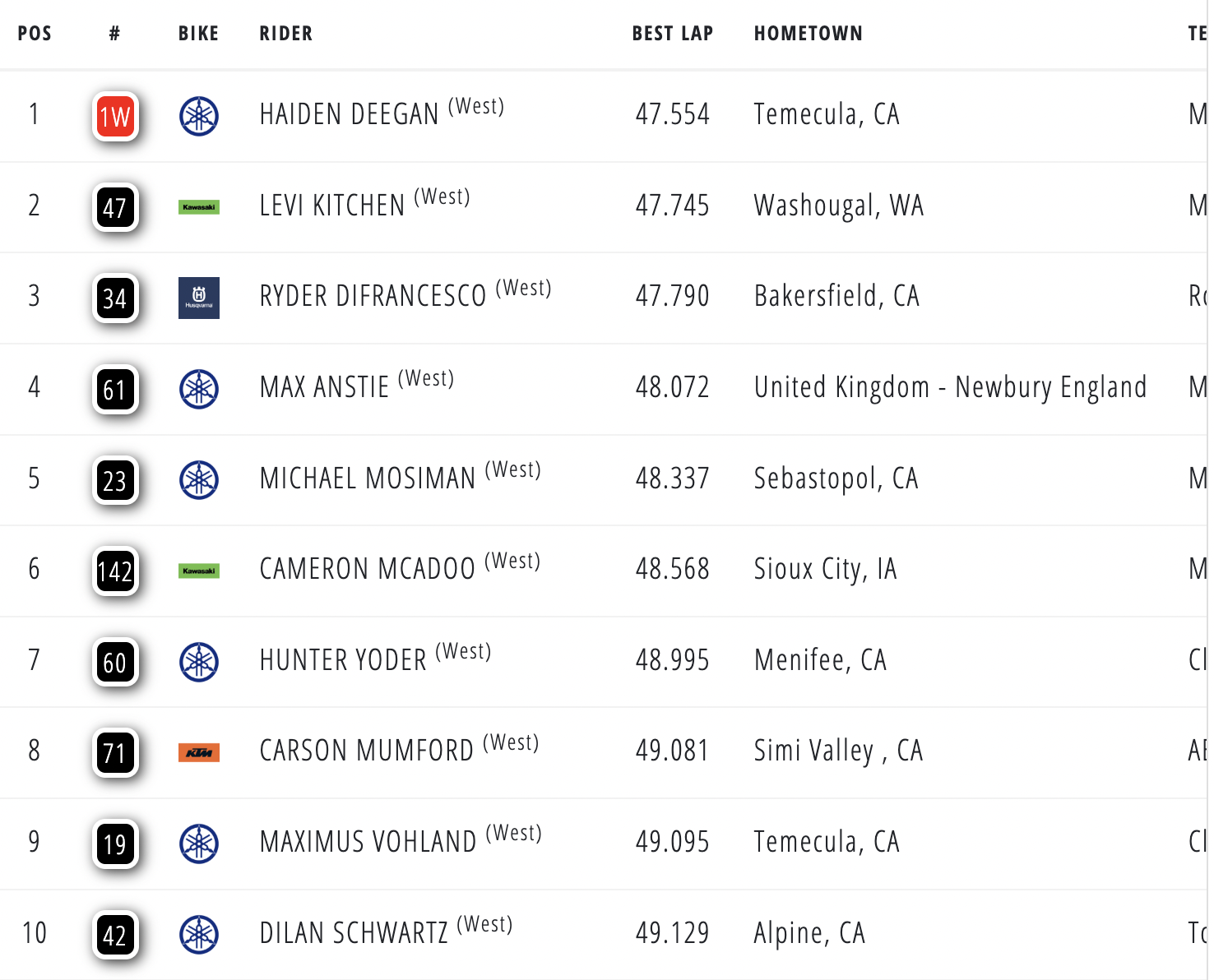Screen dimensions: 1214x980
Task: Click the HOMETOWN column header
Action: coord(808,34)
